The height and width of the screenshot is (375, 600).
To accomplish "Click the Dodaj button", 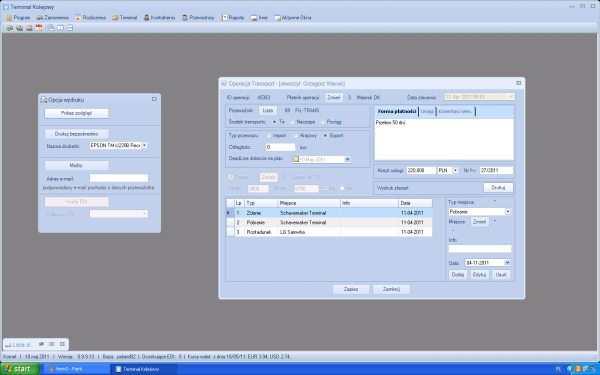I will (458, 275).
